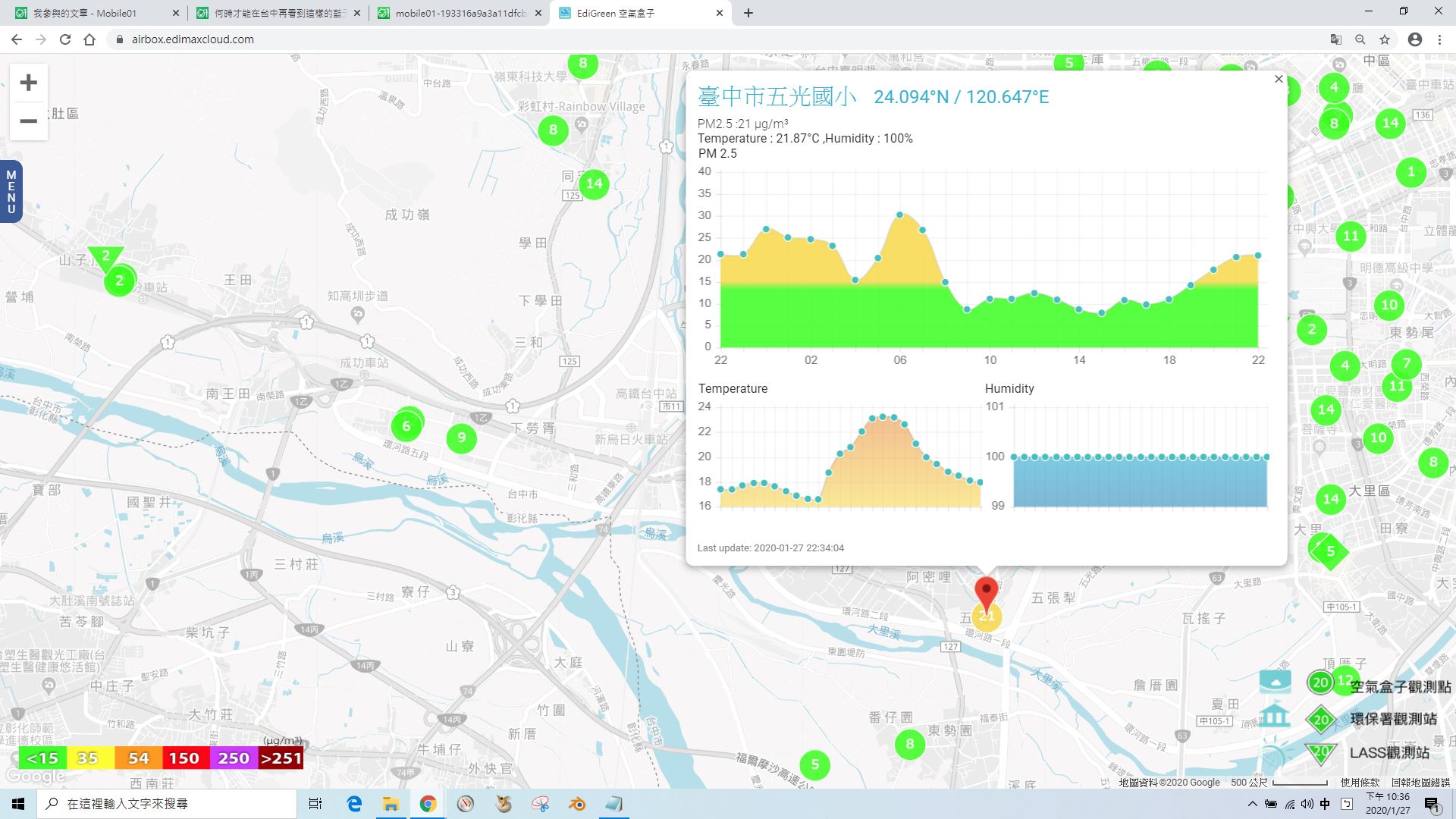Toggle 空氣盒子觀測點 cloud layer icon
The height and width of the screenshot is (819, 1456).
pyautogui.click(x=1275, y=681)
